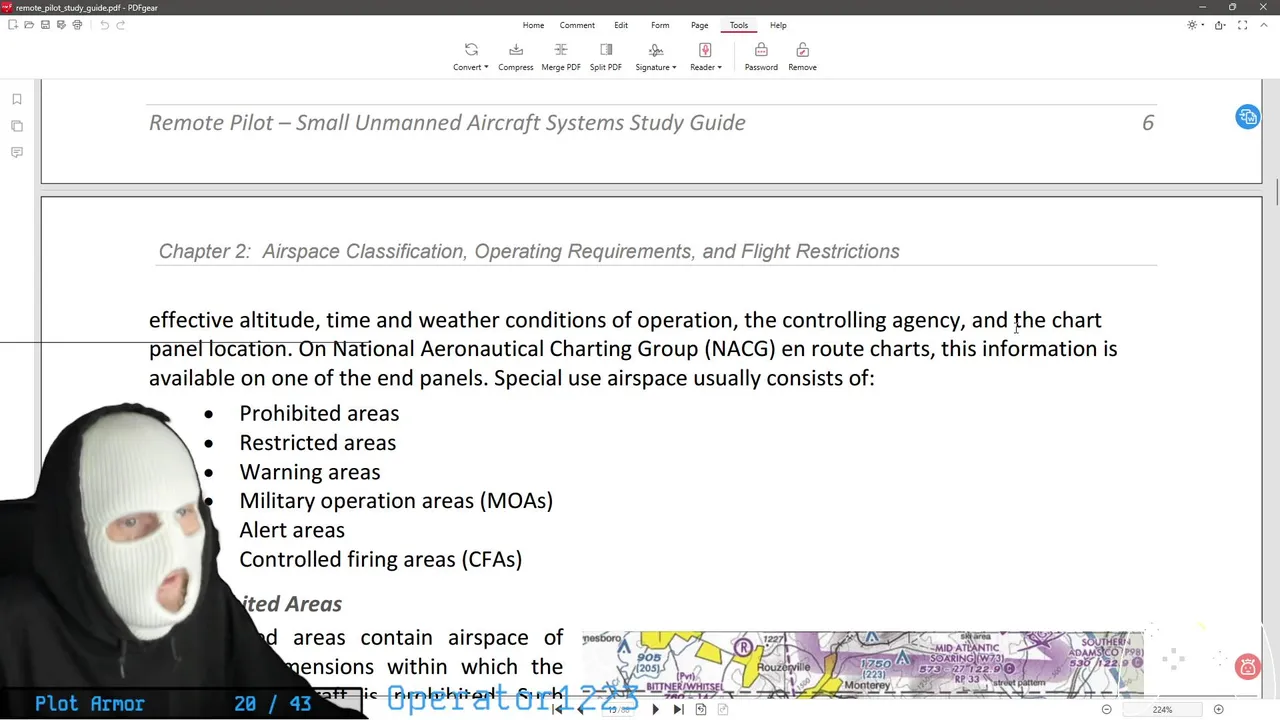Viewport: 1280px width, 720px height.
Task: Click 'Military operation areas (MOAs)' text
Action: coord(396,501)
